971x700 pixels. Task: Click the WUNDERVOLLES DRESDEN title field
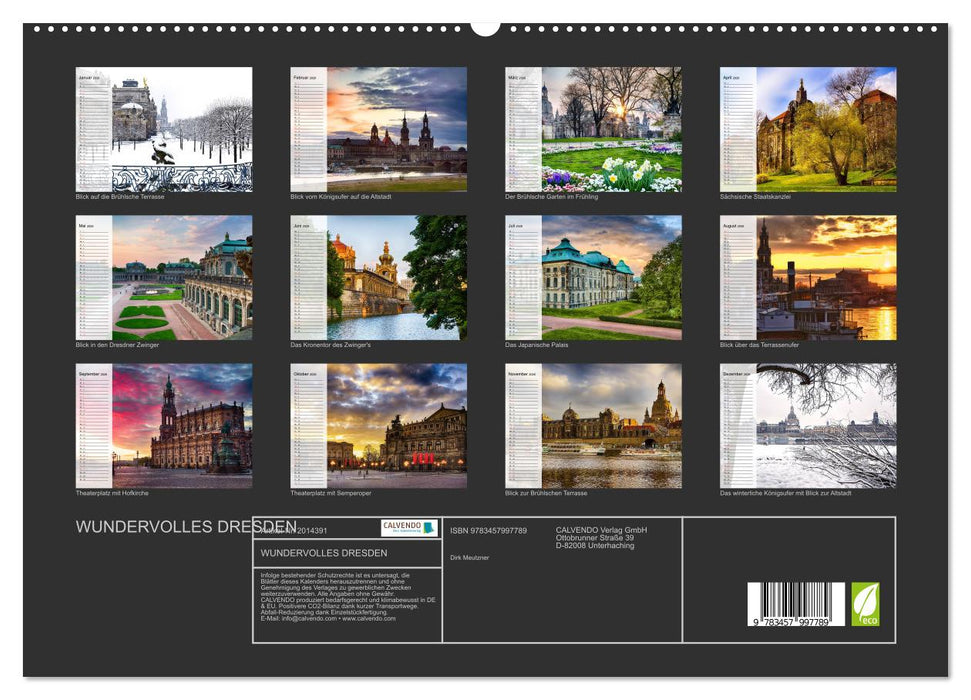325,554
